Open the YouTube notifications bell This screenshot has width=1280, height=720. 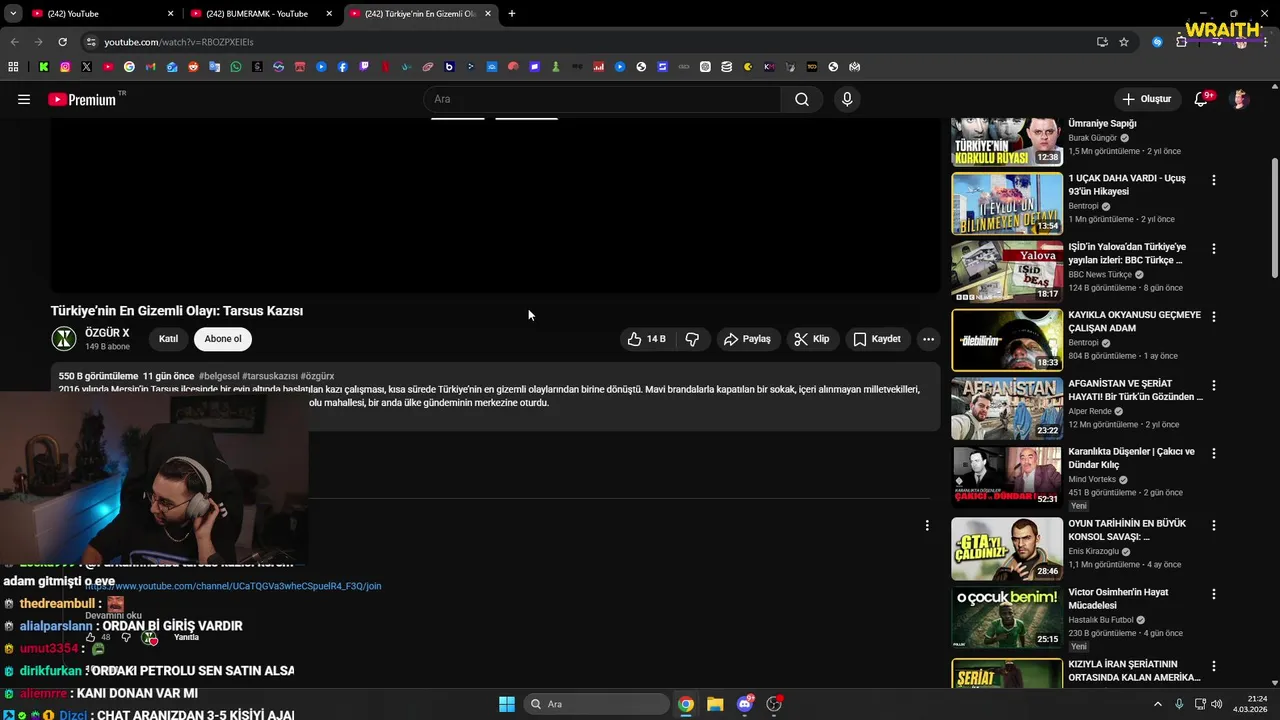[x=1202, y=99]
